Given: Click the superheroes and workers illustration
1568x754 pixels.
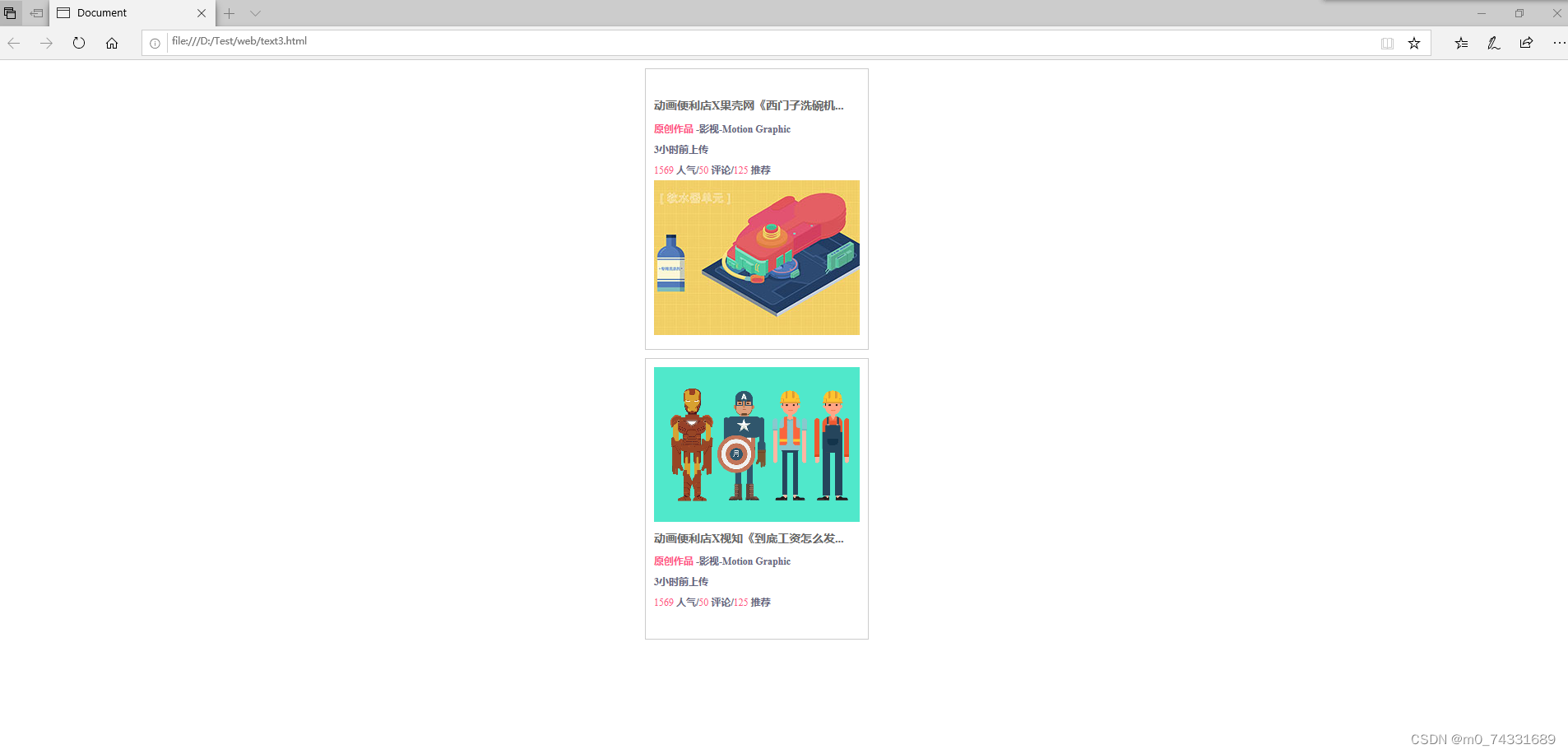Looking at the screenshot, I should [x=757, y=444].
